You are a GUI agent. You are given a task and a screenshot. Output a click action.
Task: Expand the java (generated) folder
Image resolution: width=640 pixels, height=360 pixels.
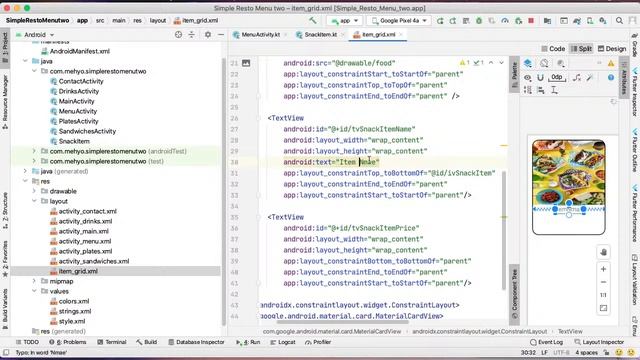25,171
